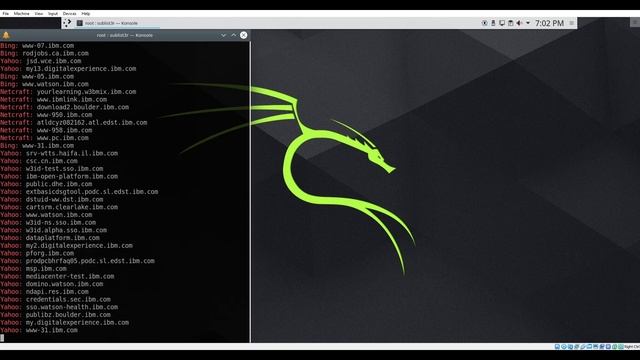Click the removable device tray icon
This screenshot has height=360, width=640.
coord(493,23)
